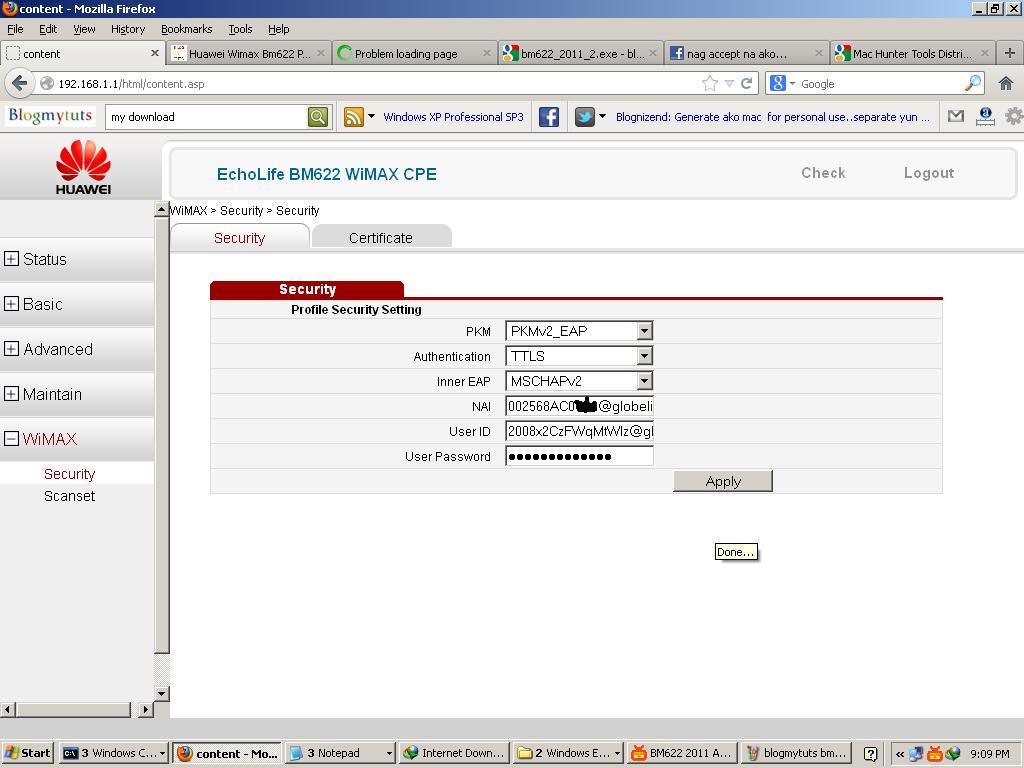
Task: Expand hidden tray icons chevron
Action: point(899,754)
